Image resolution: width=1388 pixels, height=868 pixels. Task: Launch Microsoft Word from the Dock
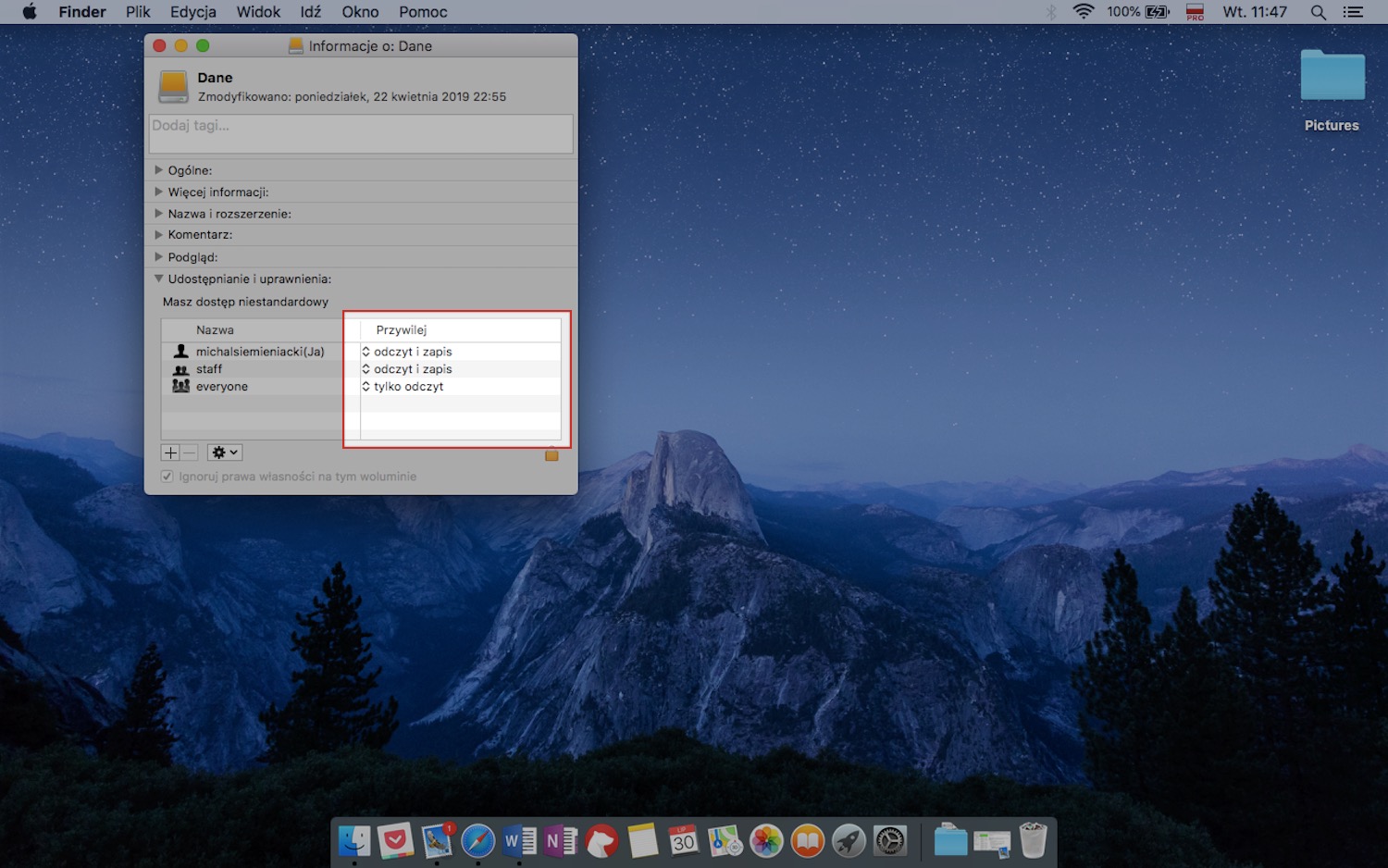tap(519, 841)
